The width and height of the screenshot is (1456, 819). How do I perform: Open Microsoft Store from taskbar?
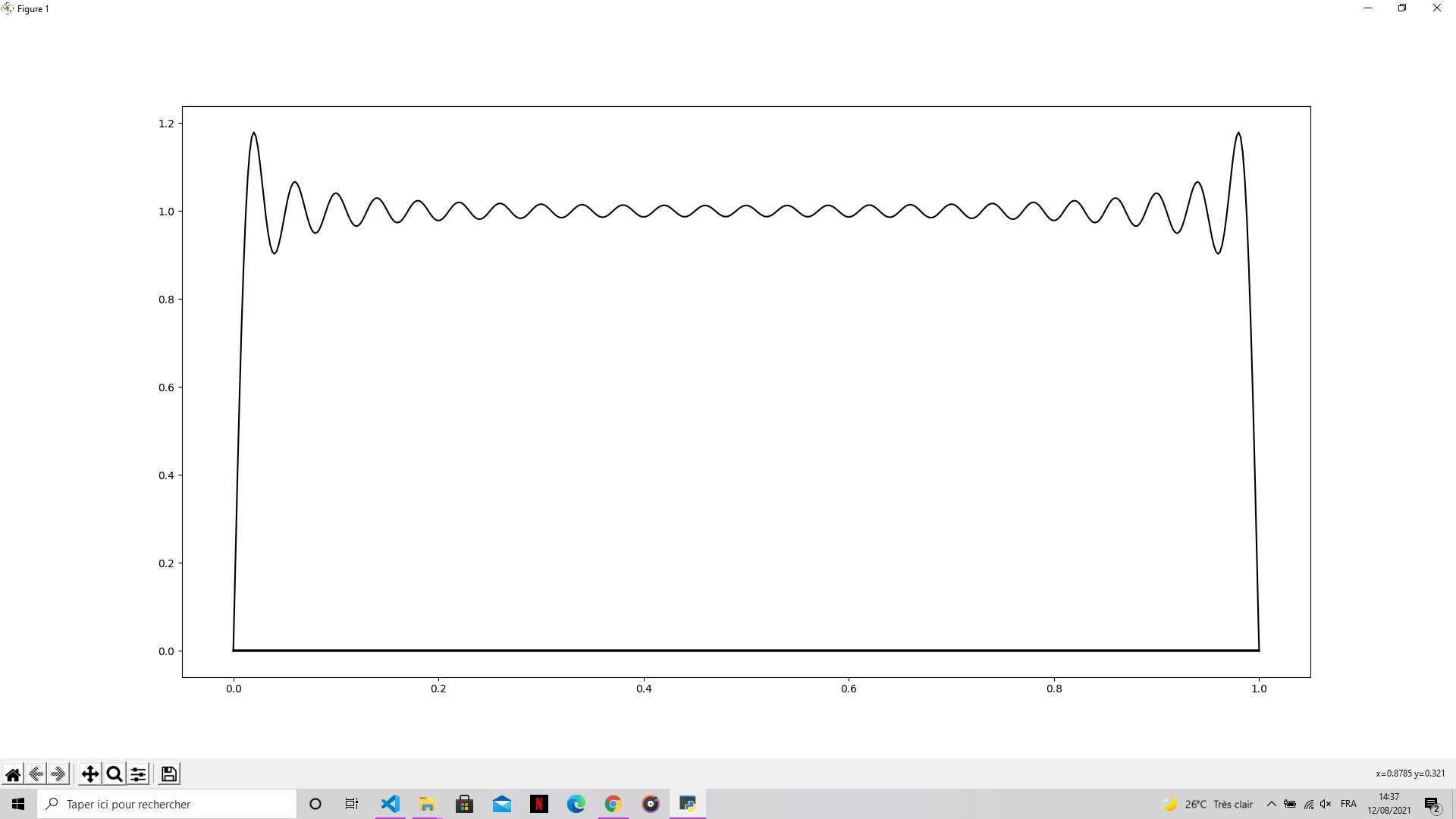click(464, 804)
